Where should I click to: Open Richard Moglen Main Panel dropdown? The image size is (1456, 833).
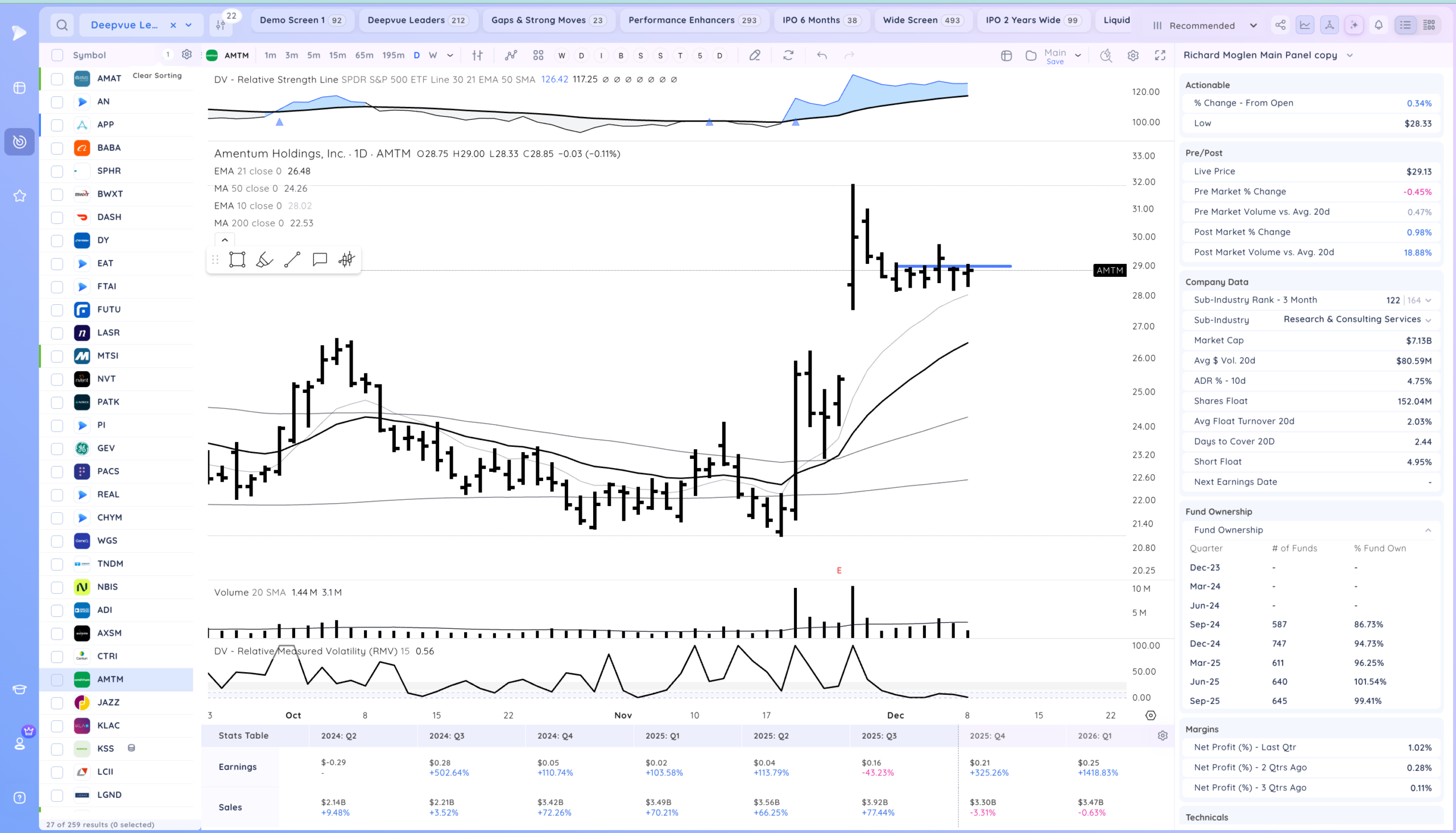coord(1350,56)
